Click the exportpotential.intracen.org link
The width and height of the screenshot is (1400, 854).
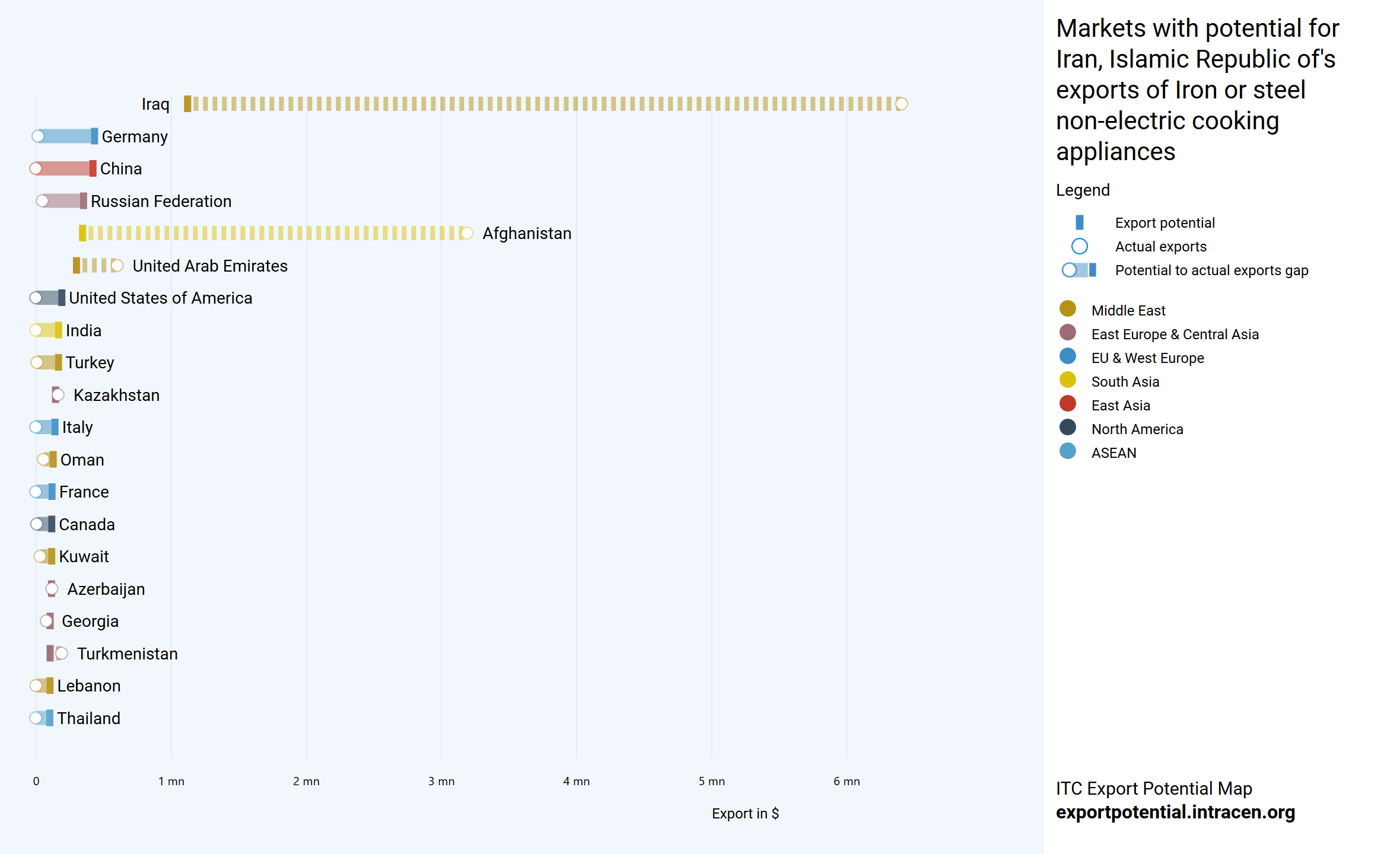click(1175, 812)
